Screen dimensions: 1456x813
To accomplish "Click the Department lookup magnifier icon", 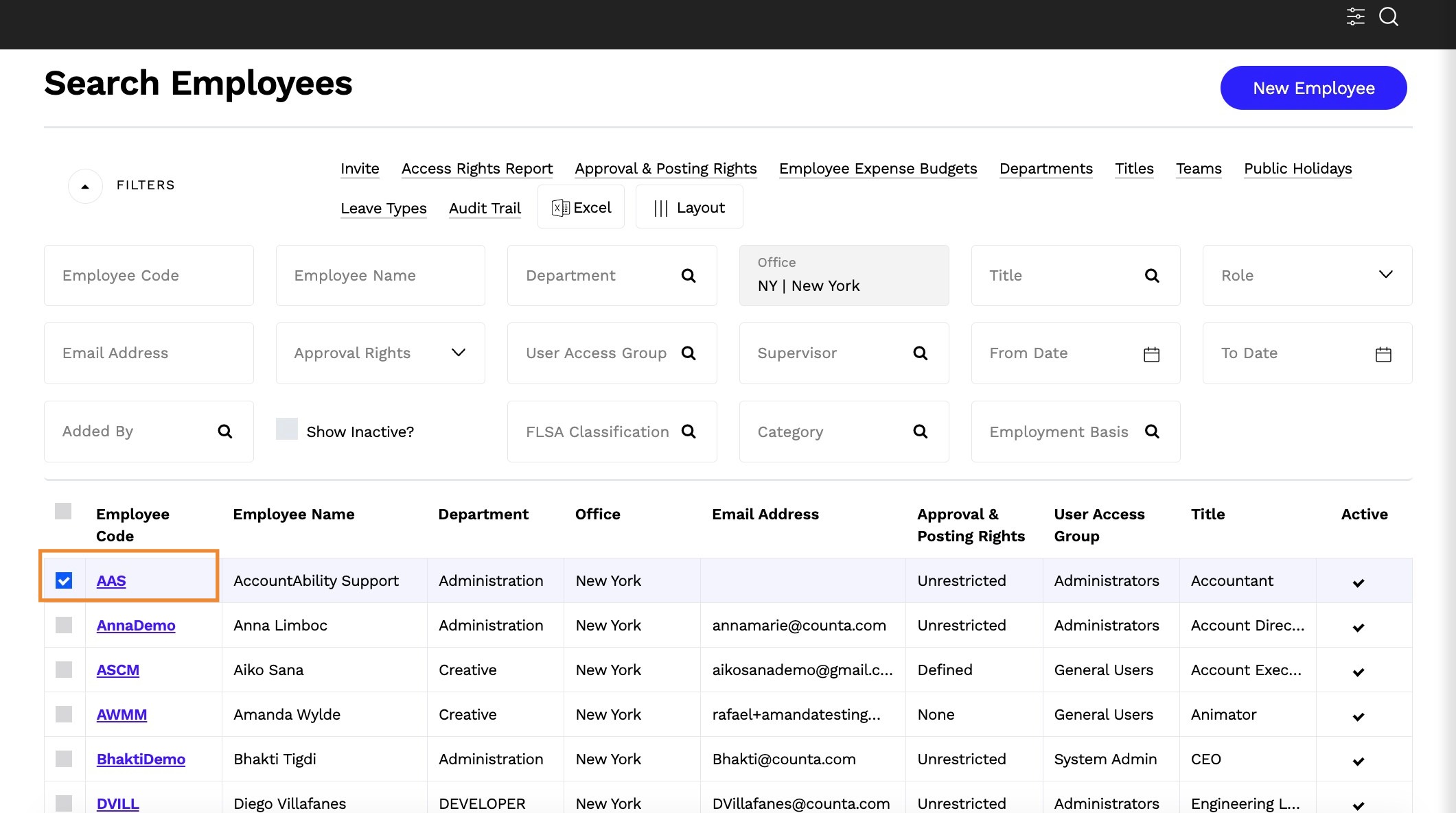I will [x=689, y=276].
